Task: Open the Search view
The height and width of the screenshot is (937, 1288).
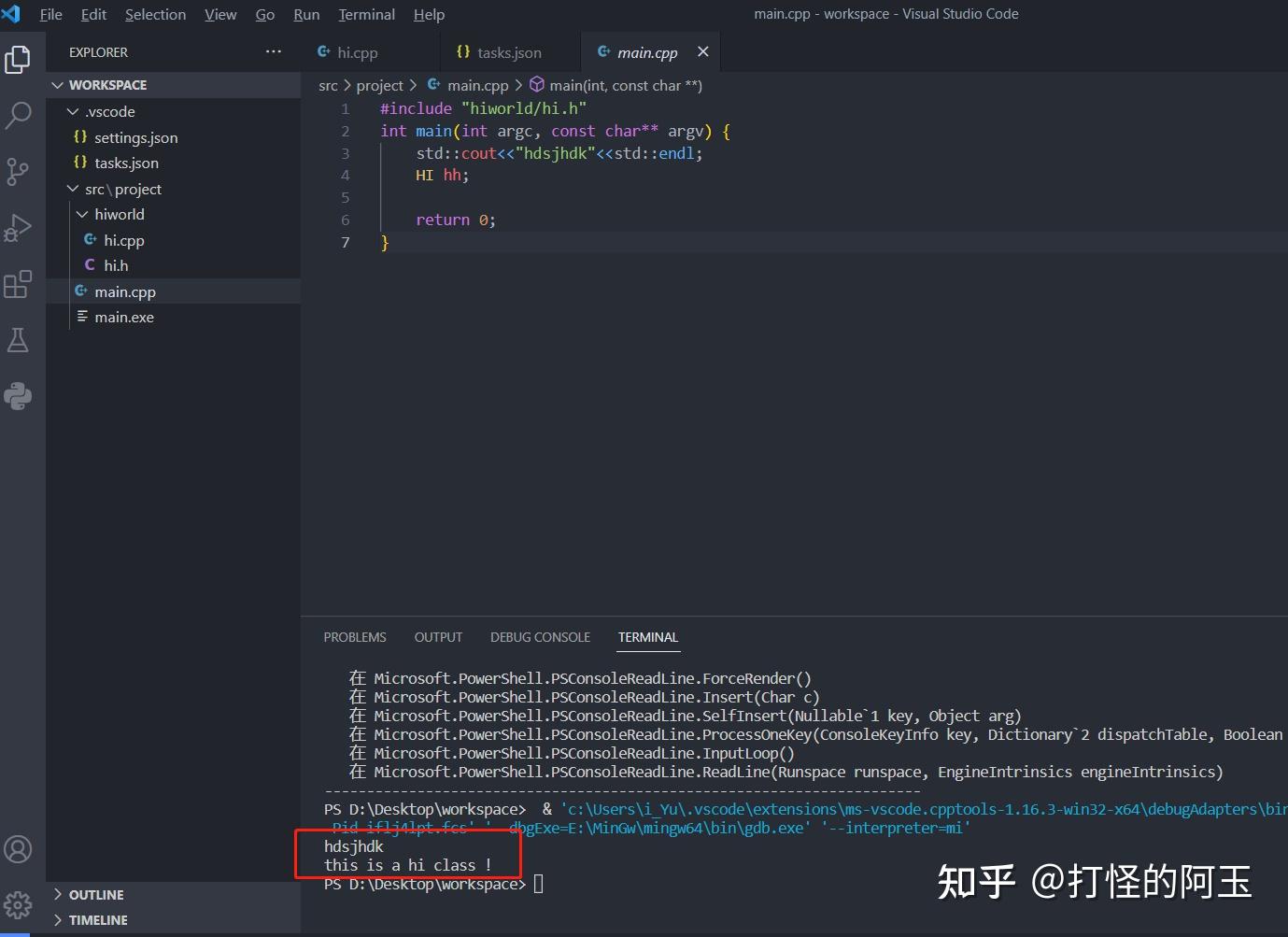Action: [19, 115]
